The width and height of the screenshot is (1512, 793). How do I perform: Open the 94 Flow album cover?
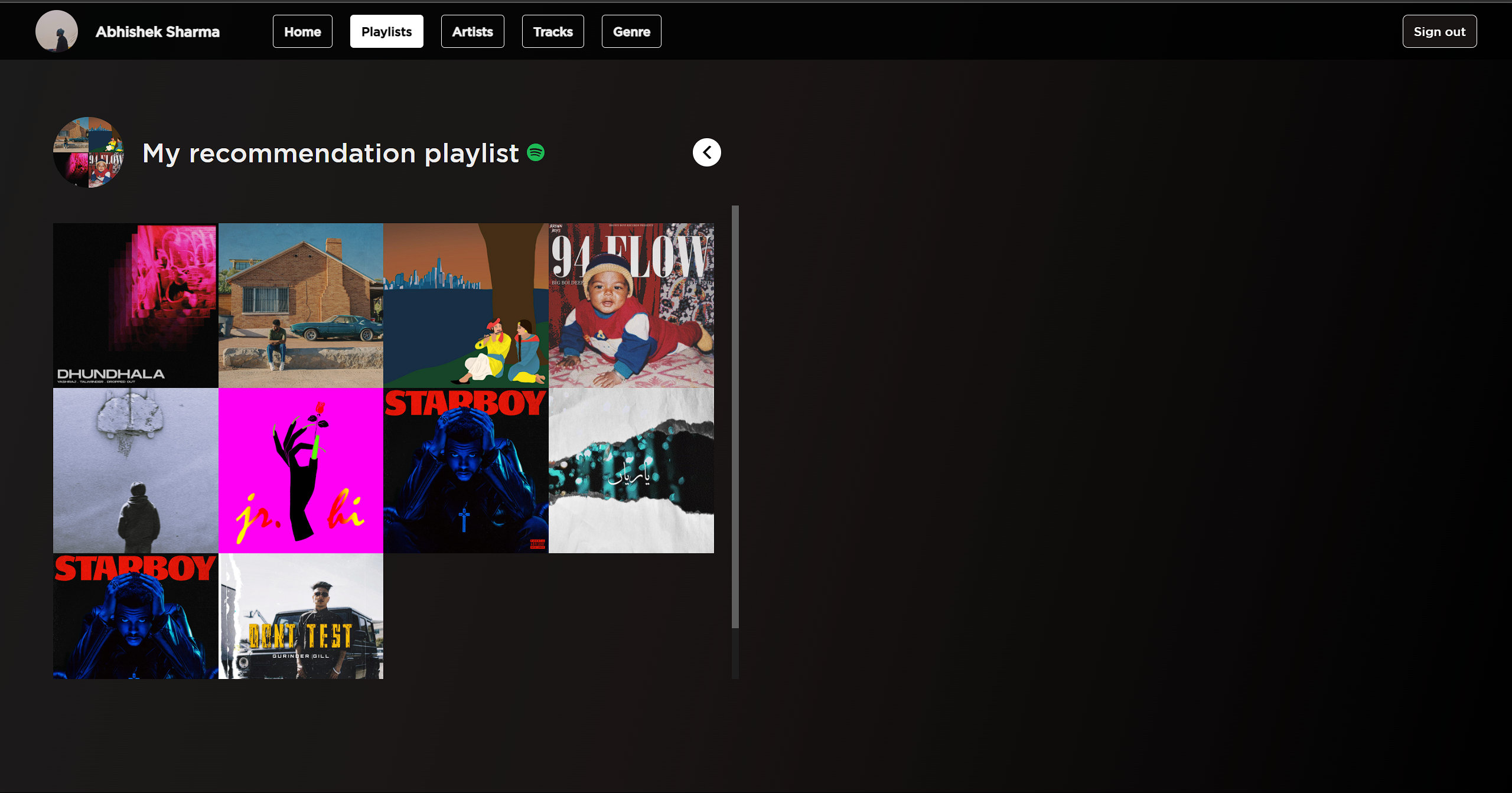click(631, 305)
